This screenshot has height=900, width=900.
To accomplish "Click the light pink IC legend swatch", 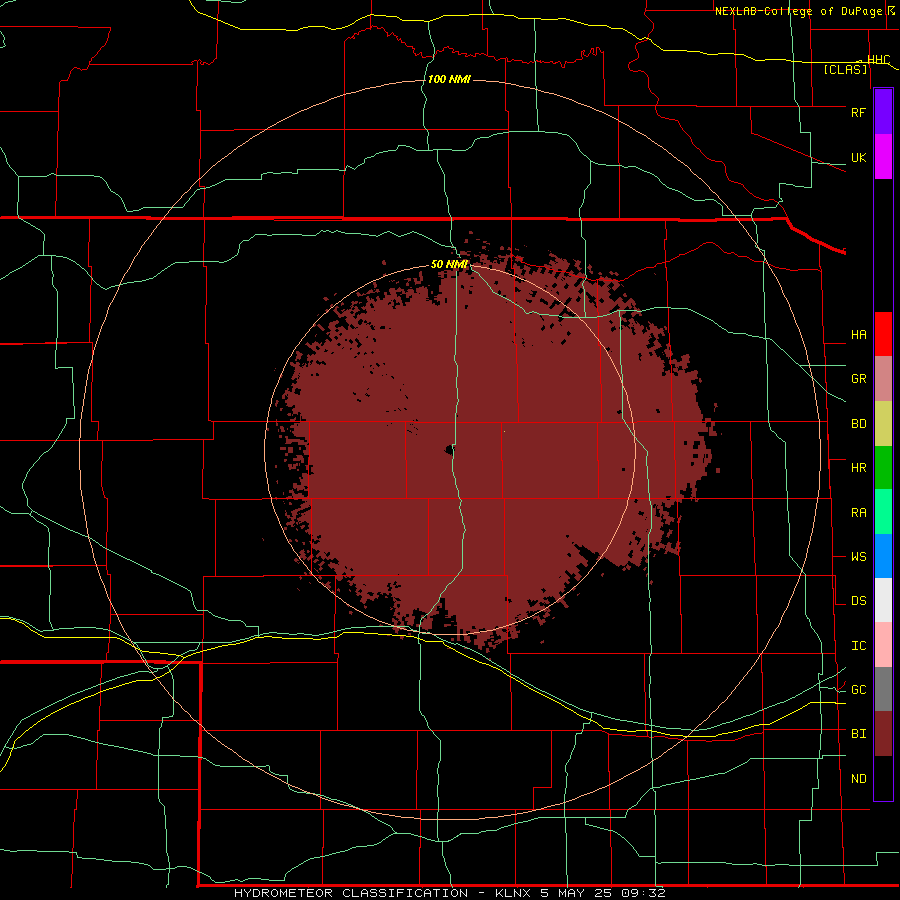I will click(x=883, y=645).
